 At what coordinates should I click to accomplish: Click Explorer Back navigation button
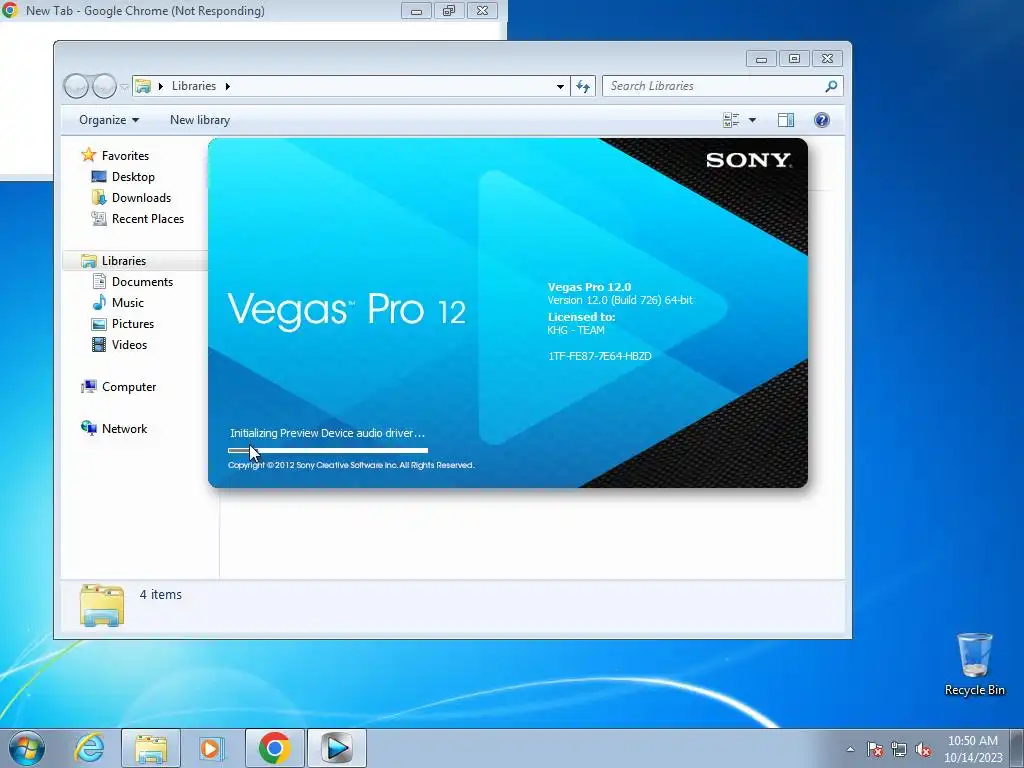click(x=76, y=86)
